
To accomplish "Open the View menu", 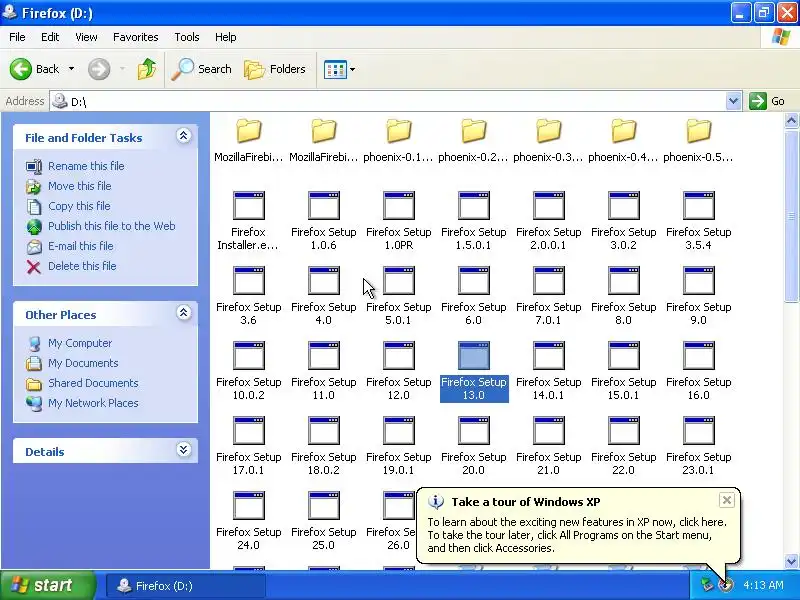I will pyautogui.click(x=86, y=37).
